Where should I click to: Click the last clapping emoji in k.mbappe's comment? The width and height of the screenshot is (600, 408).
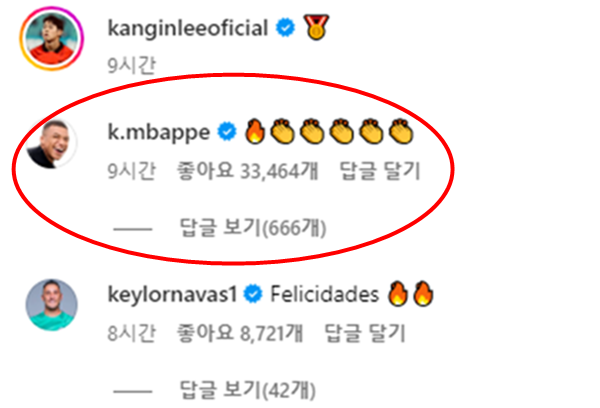[401, 131]
